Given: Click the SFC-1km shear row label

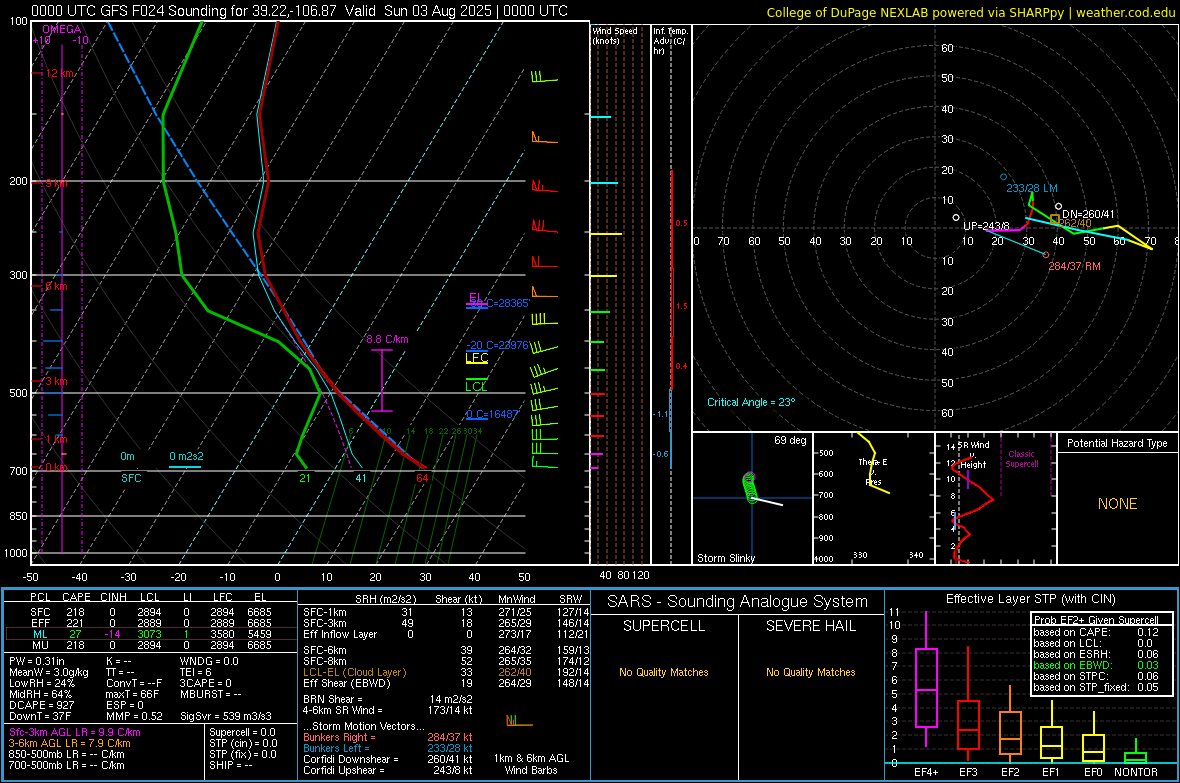Looking at the screenshot, I should pyautogui.click(x=325, y=612).
